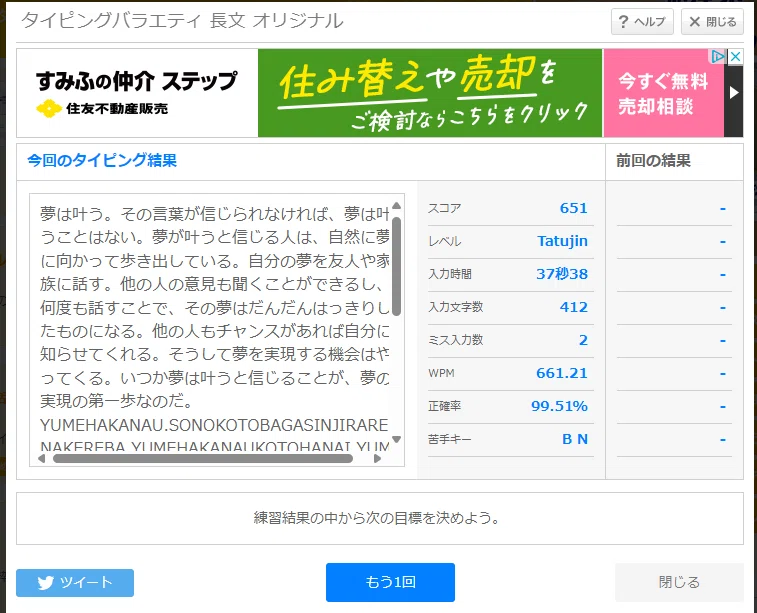The width and height of the screenshot is (757, 613).
Task: Close the ad with the blue X icon
Action: (x=735, y=56)
